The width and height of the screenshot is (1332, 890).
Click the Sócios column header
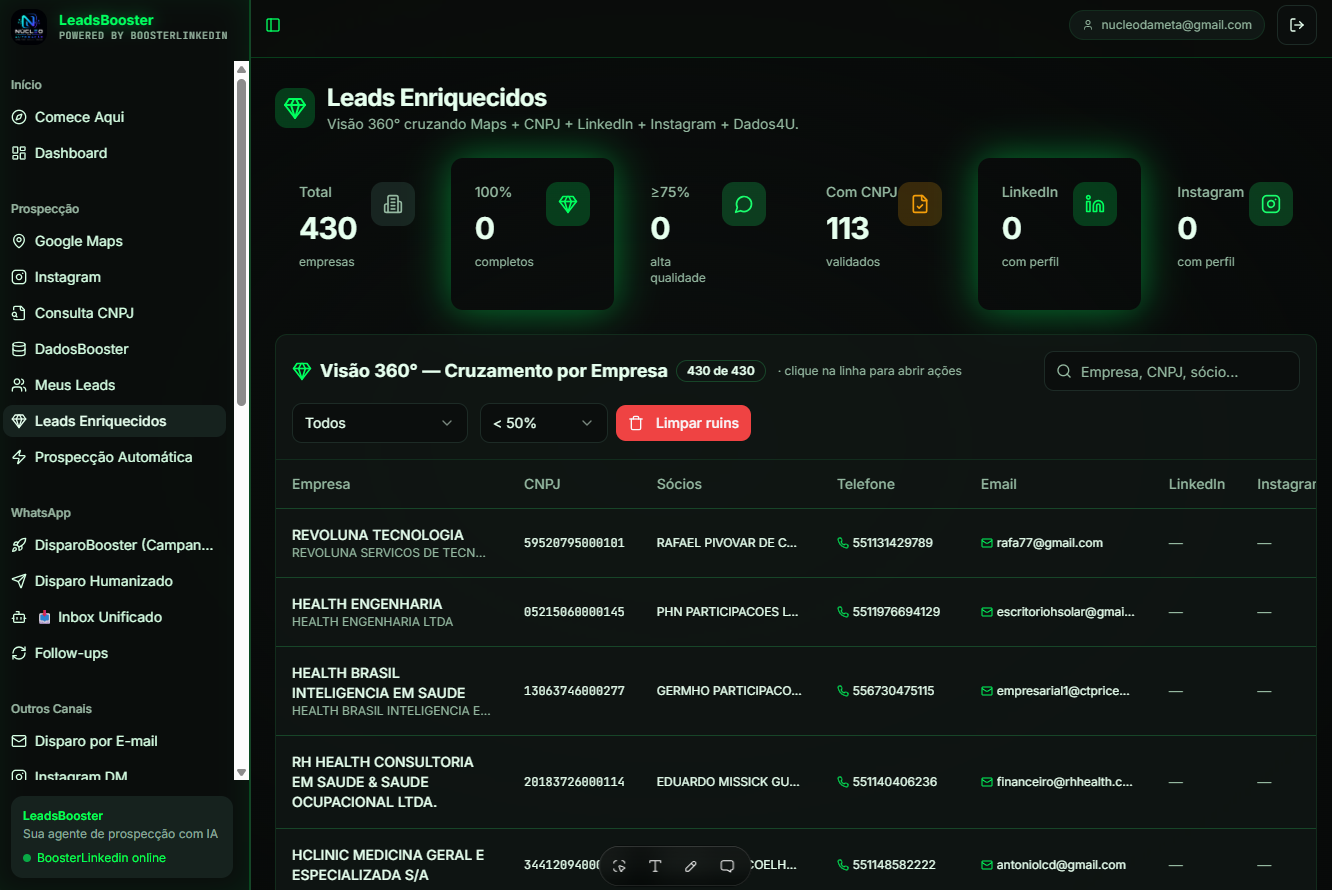pyautogui.click(x=679, y=484)
